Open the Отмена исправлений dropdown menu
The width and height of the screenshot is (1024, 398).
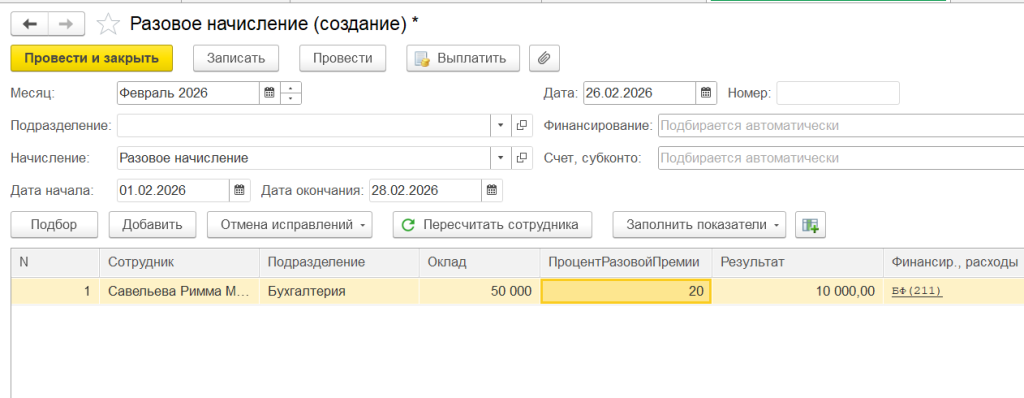290,225
